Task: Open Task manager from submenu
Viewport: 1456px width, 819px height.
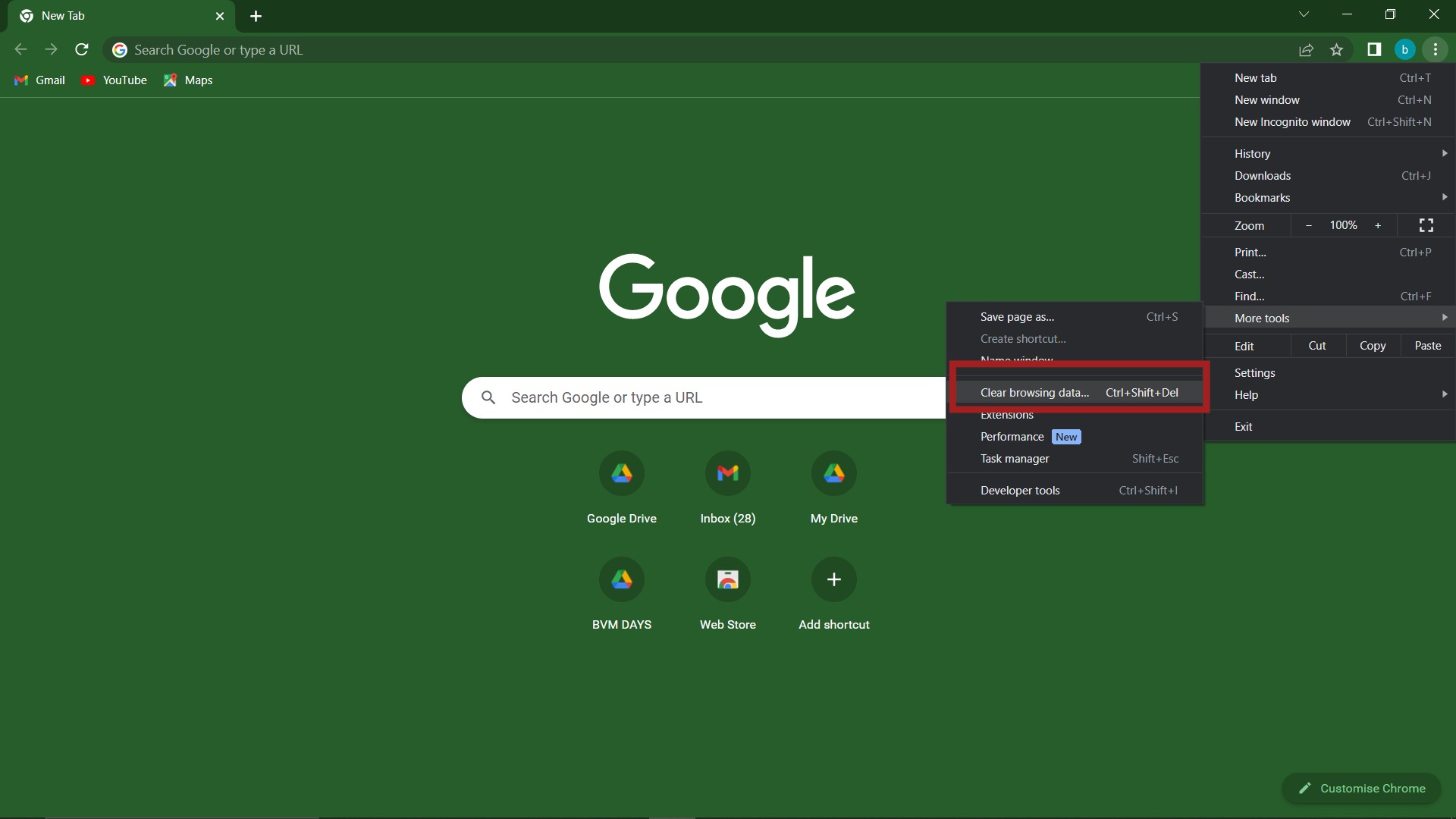Action: pyautogui.click(x=1075, y=459)
